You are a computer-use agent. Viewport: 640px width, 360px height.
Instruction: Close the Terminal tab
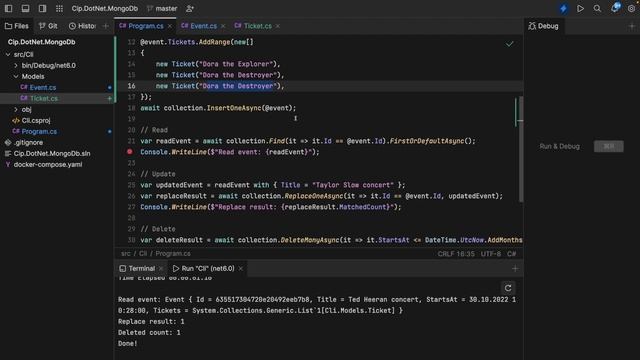pyautogui.click(x=161, y=269)
